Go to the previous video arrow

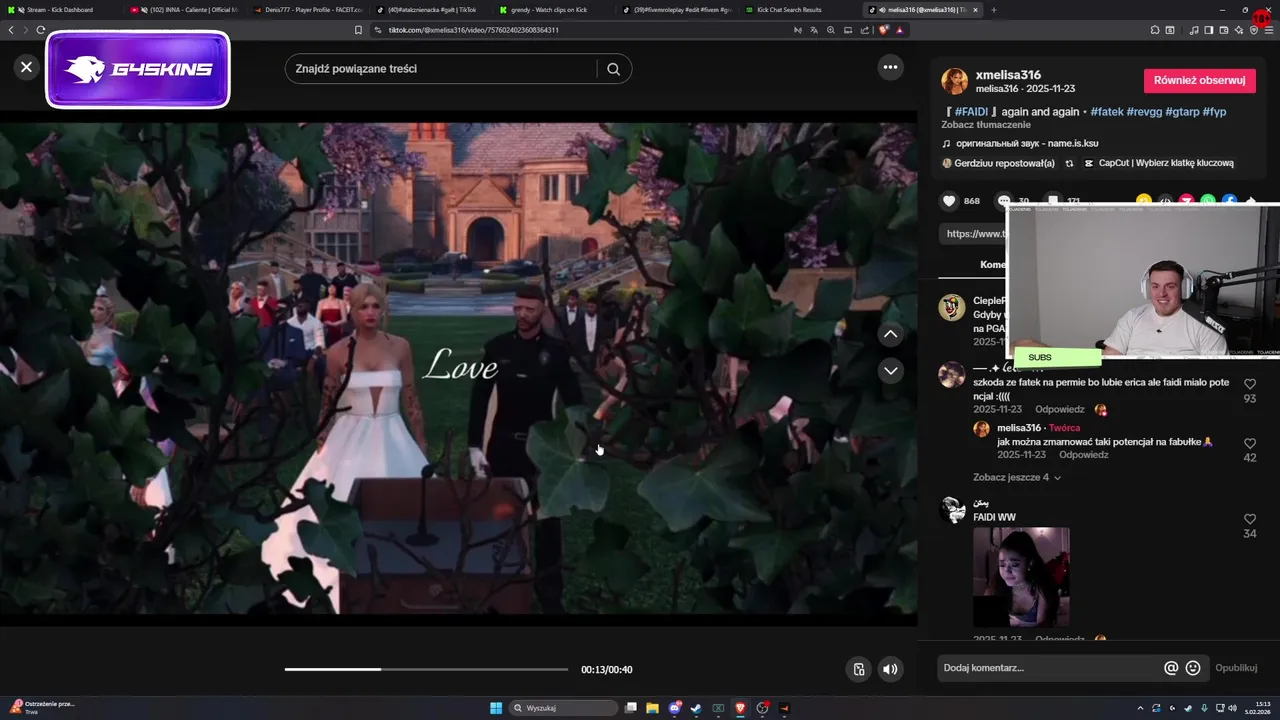pyautogui.click(x=890, y=334)
